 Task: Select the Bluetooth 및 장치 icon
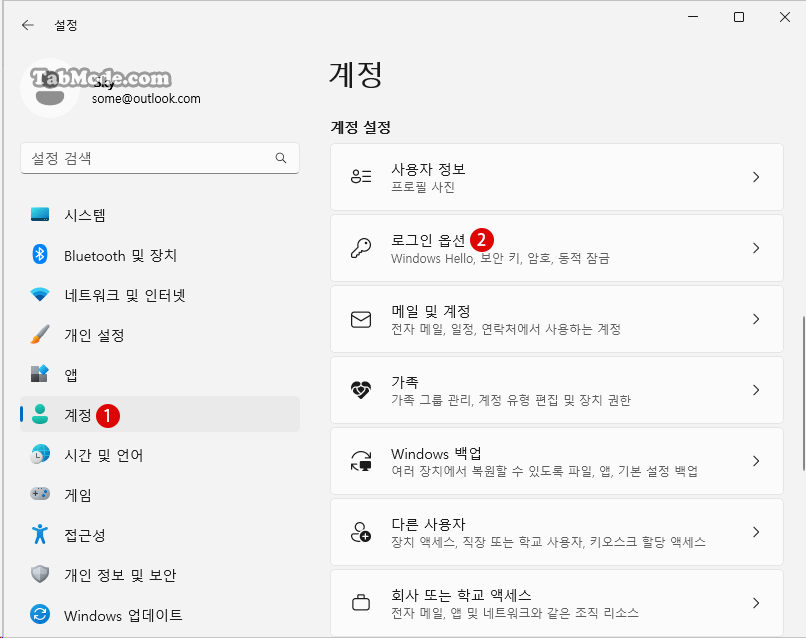point(40,254)
